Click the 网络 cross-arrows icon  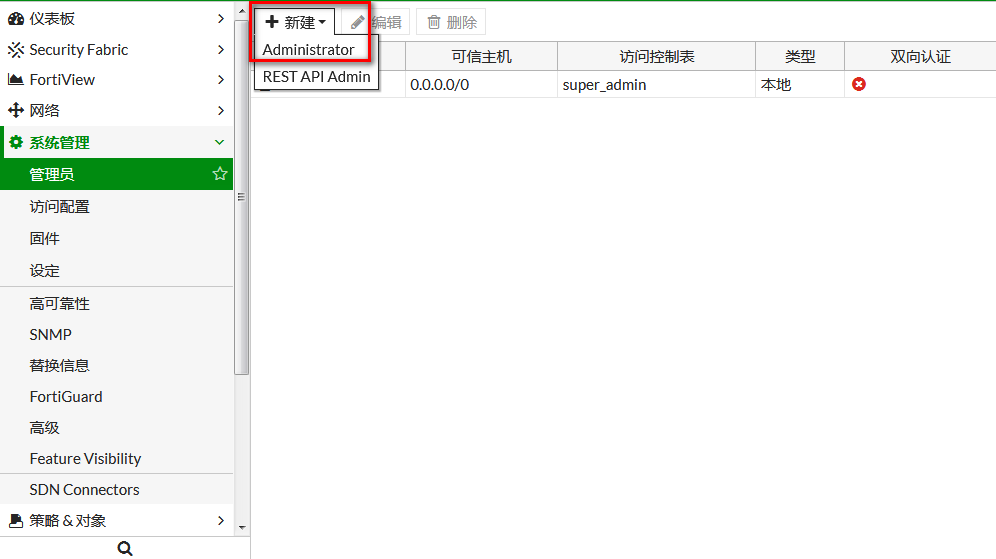pyautogui.click(x=16, y=111)
